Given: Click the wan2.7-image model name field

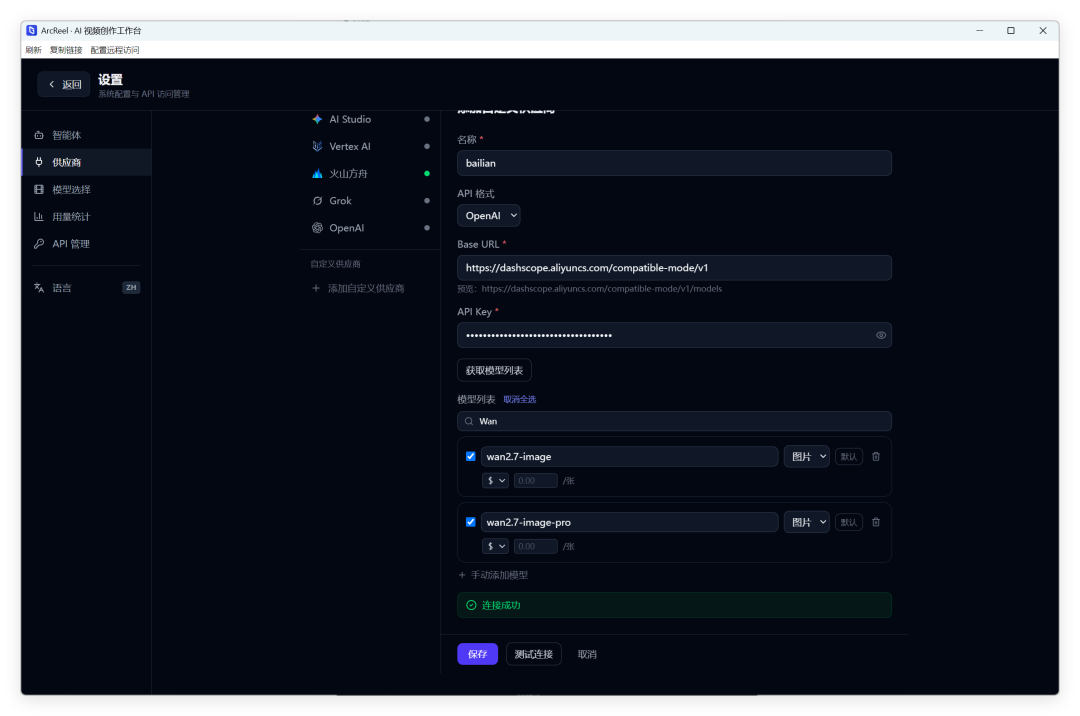Looking at the screenshot, I should point(630,456).
